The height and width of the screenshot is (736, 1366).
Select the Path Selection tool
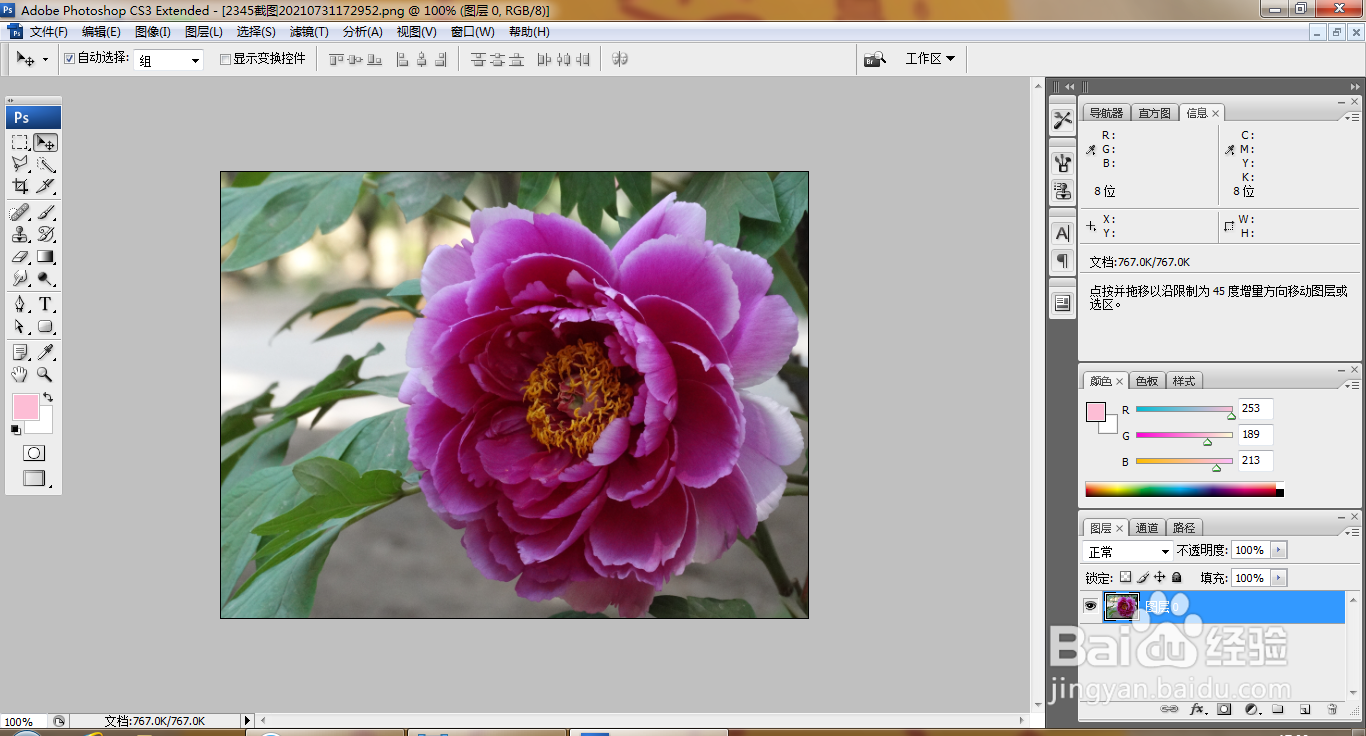pos(20,327)
